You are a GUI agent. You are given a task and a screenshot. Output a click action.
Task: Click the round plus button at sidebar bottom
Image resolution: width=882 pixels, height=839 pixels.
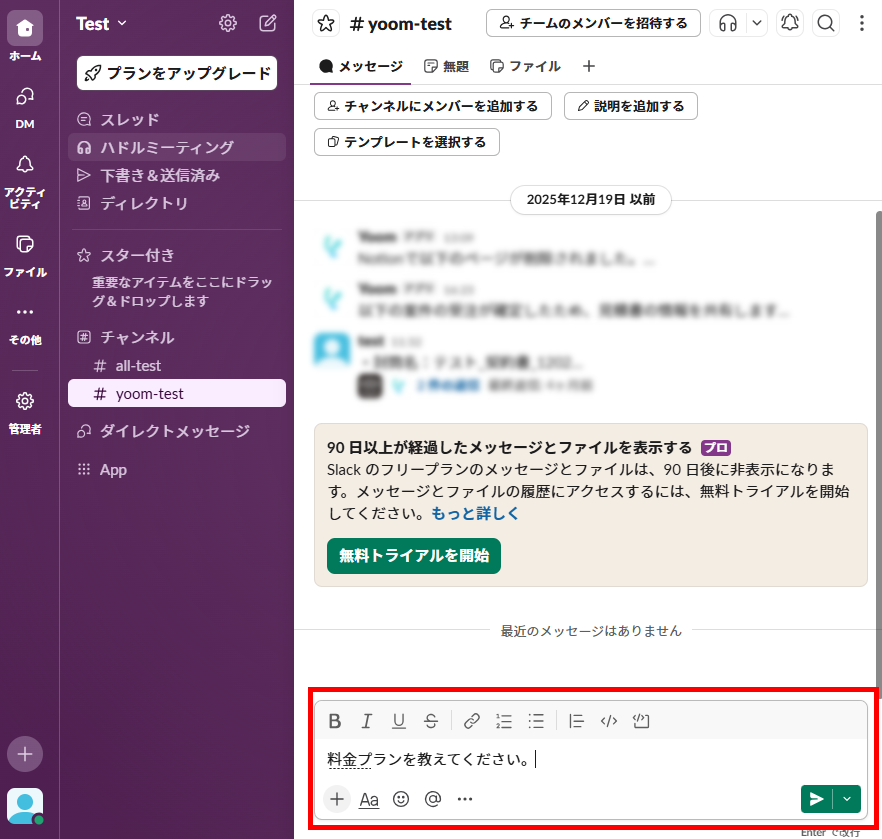coord(25,754)
